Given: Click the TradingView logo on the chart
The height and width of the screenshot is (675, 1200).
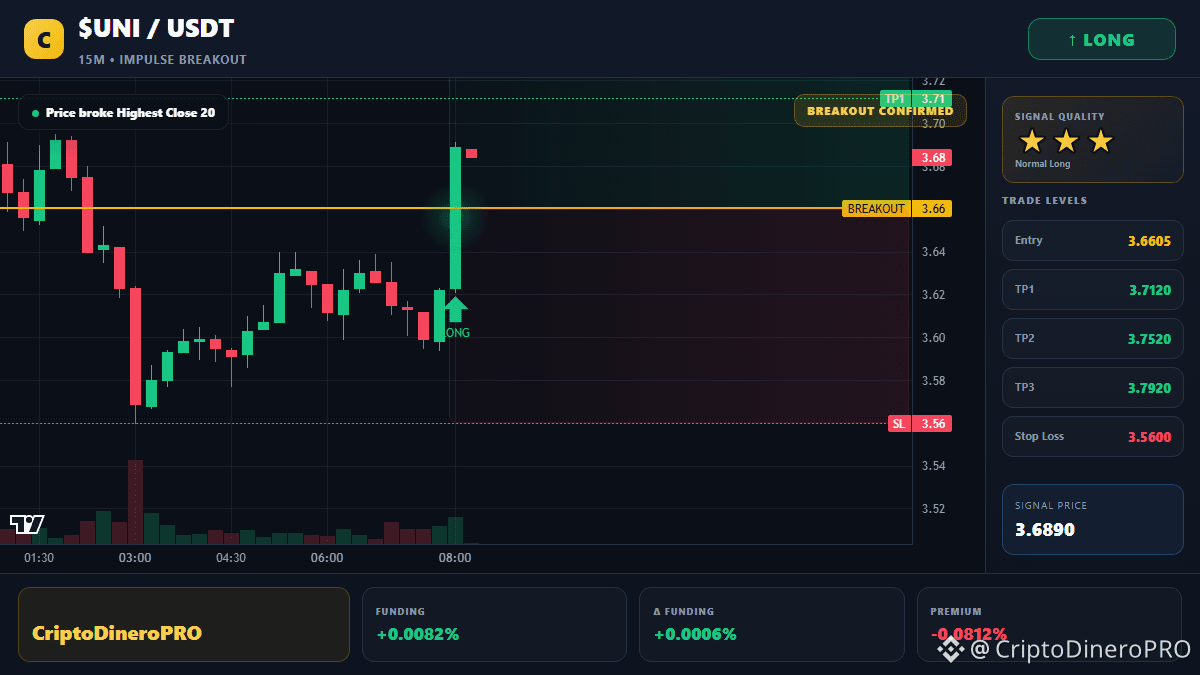Looking at the screenshot, I should point(27,524).
